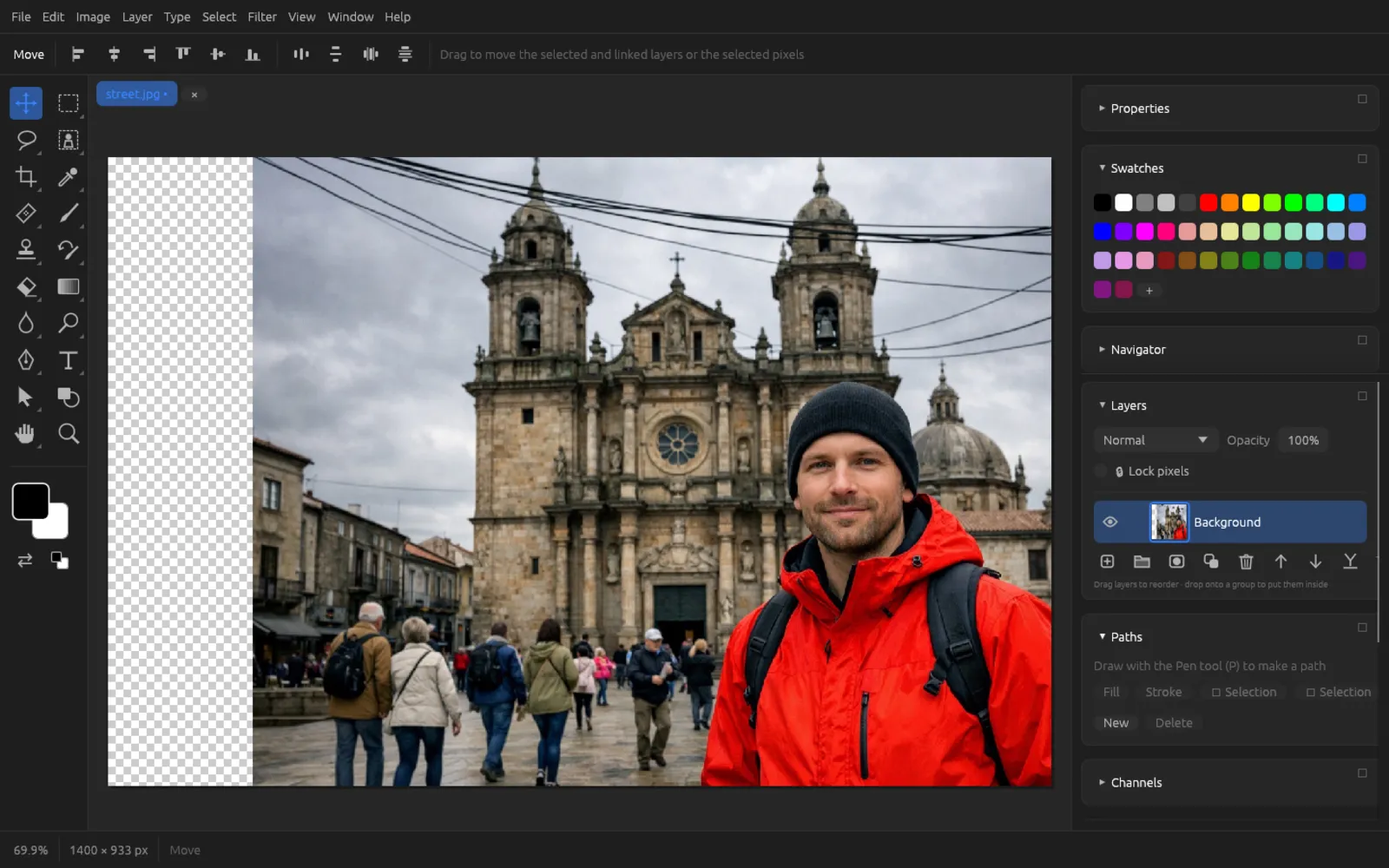The height and width of the screenshot is (868, 1389).
Task: Switch to the street.jpg document tab
Action: [136, 94]
